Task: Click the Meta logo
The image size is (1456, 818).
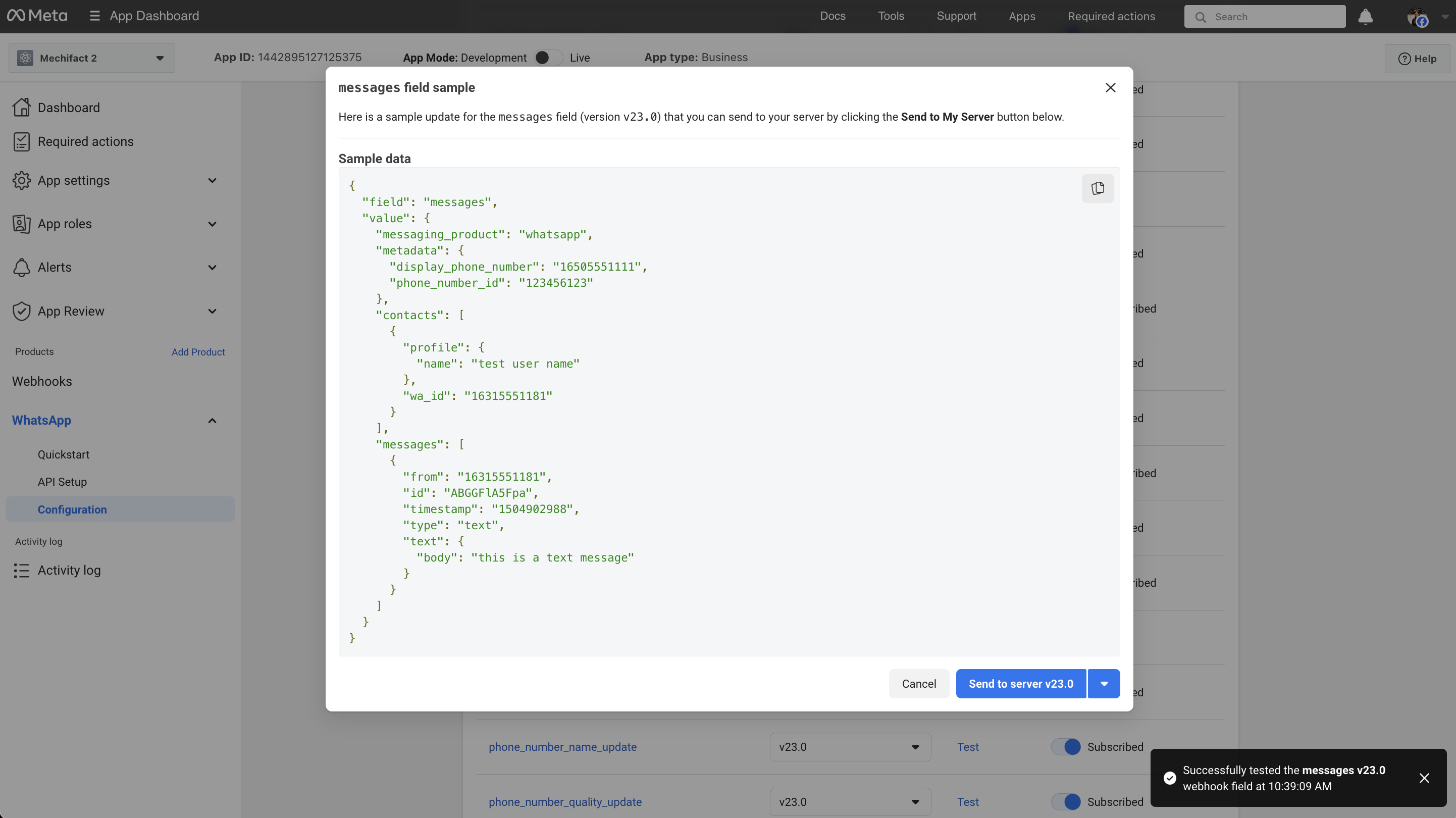Action: [x=37, y=16]
